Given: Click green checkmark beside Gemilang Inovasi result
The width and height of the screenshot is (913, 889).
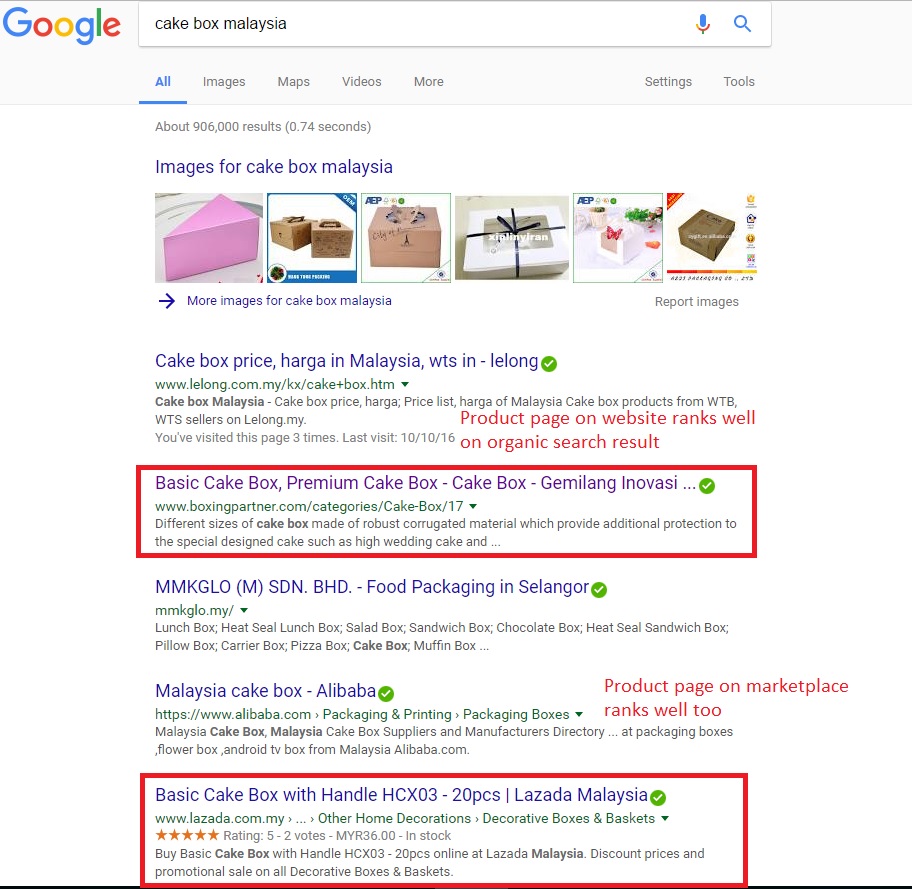Looking at the screenshot, I should pos(707,486).
